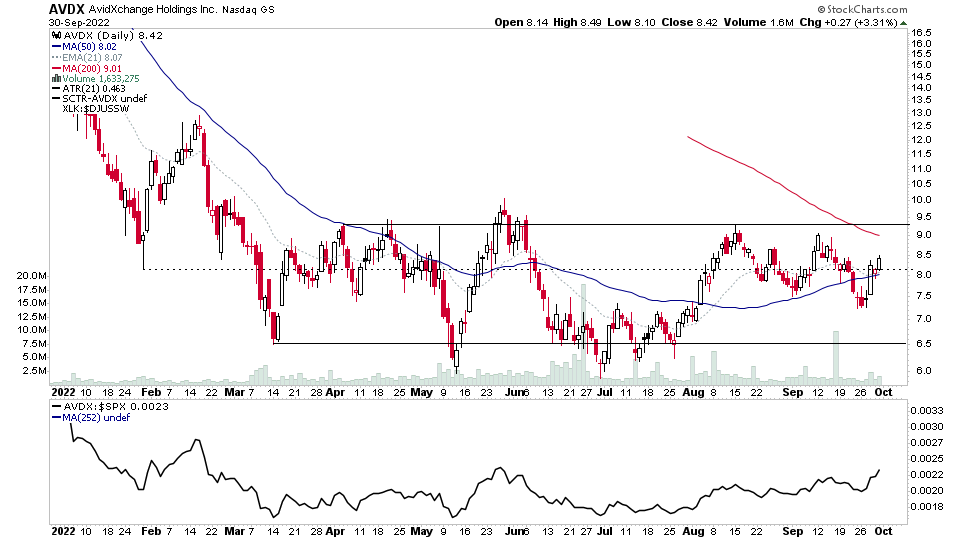Click the Open 8.14 value
Image resolution: width=960 pixels, height=540 pixels.
522,22
